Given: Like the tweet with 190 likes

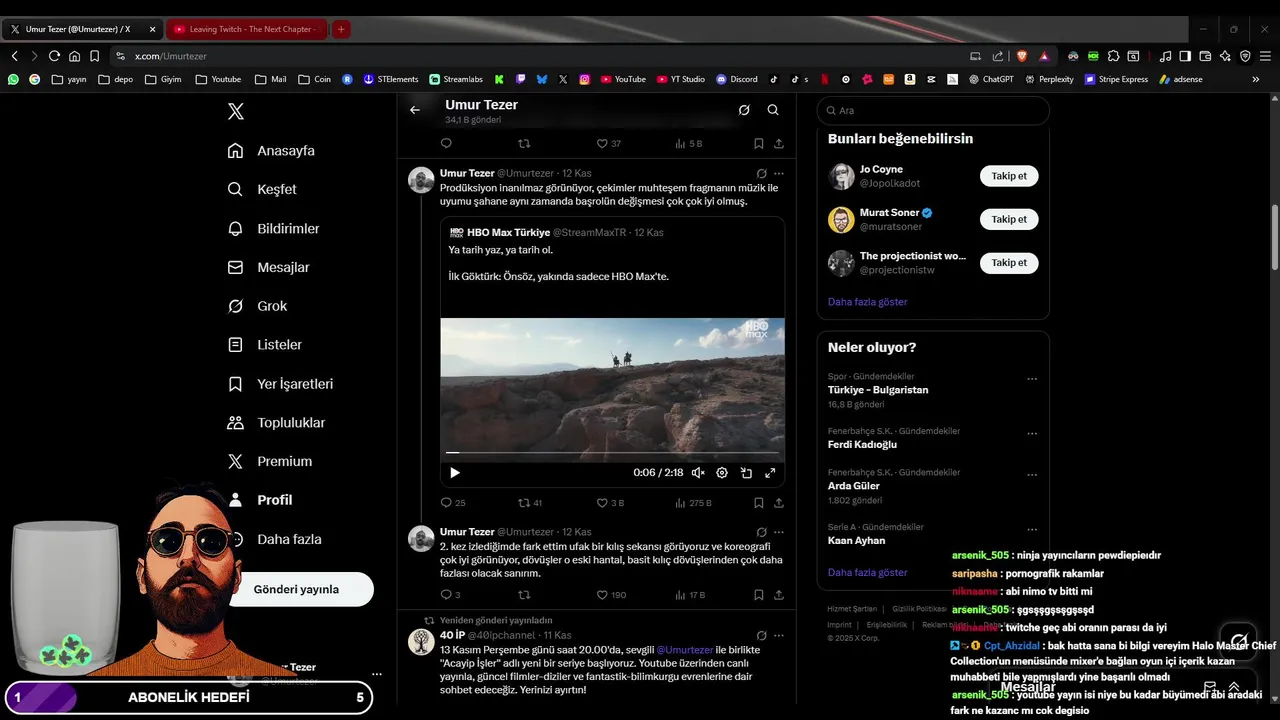Looking at the screenshot, I should click(x=611, y=595).
